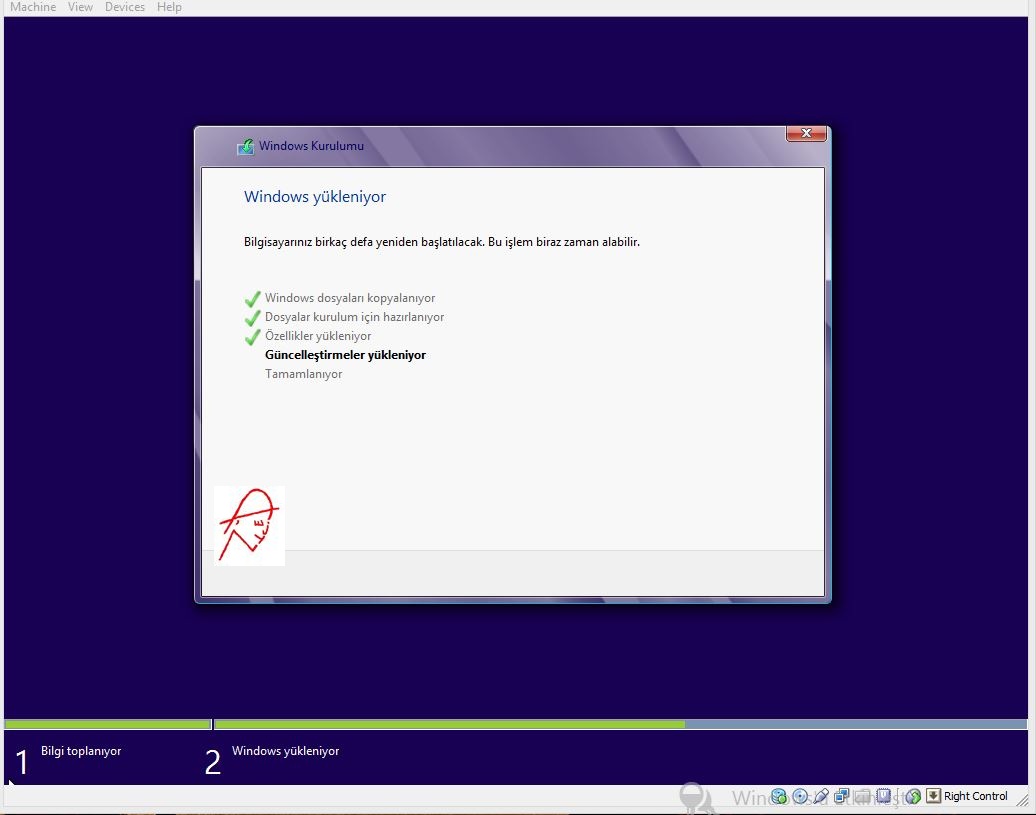Open the View menu

coord(80,7)
